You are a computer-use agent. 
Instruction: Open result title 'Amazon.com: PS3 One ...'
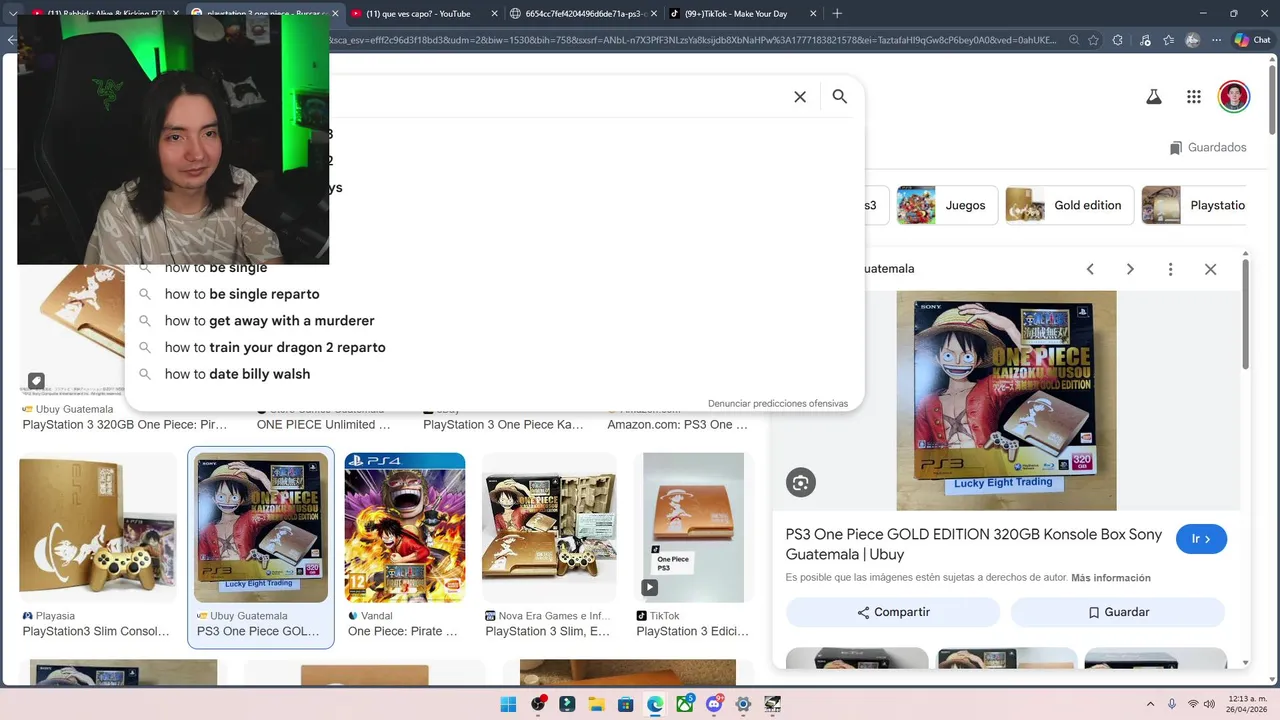point(677,425)
